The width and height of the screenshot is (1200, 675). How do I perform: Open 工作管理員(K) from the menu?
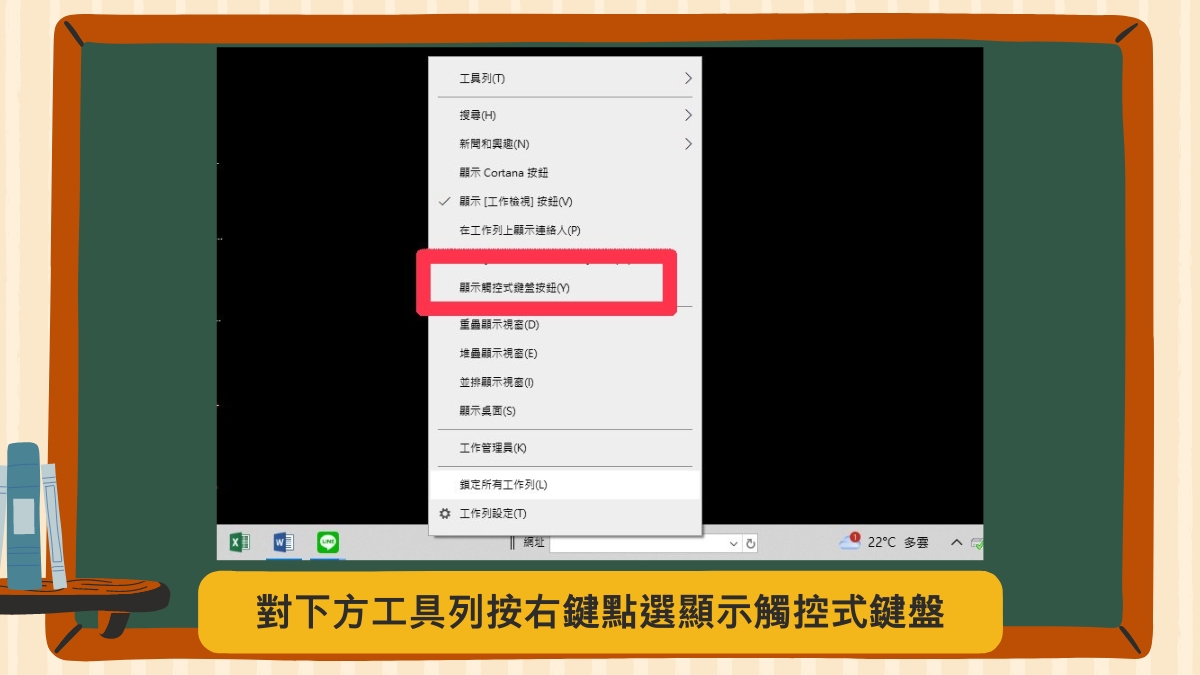click(565, 448)
